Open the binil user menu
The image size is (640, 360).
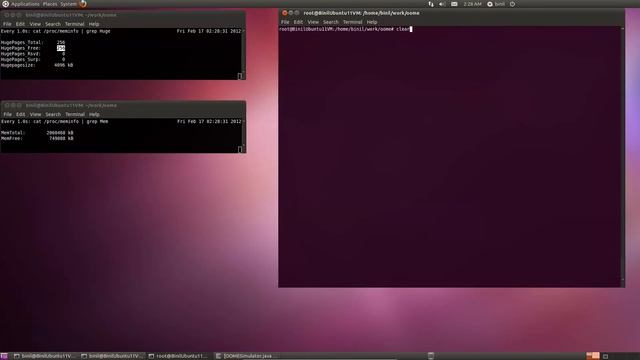[x=496, y=4]
